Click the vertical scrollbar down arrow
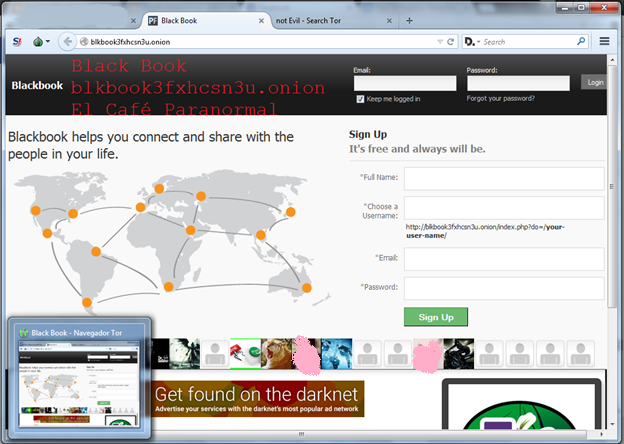624x444 pixels. point(612,424)
